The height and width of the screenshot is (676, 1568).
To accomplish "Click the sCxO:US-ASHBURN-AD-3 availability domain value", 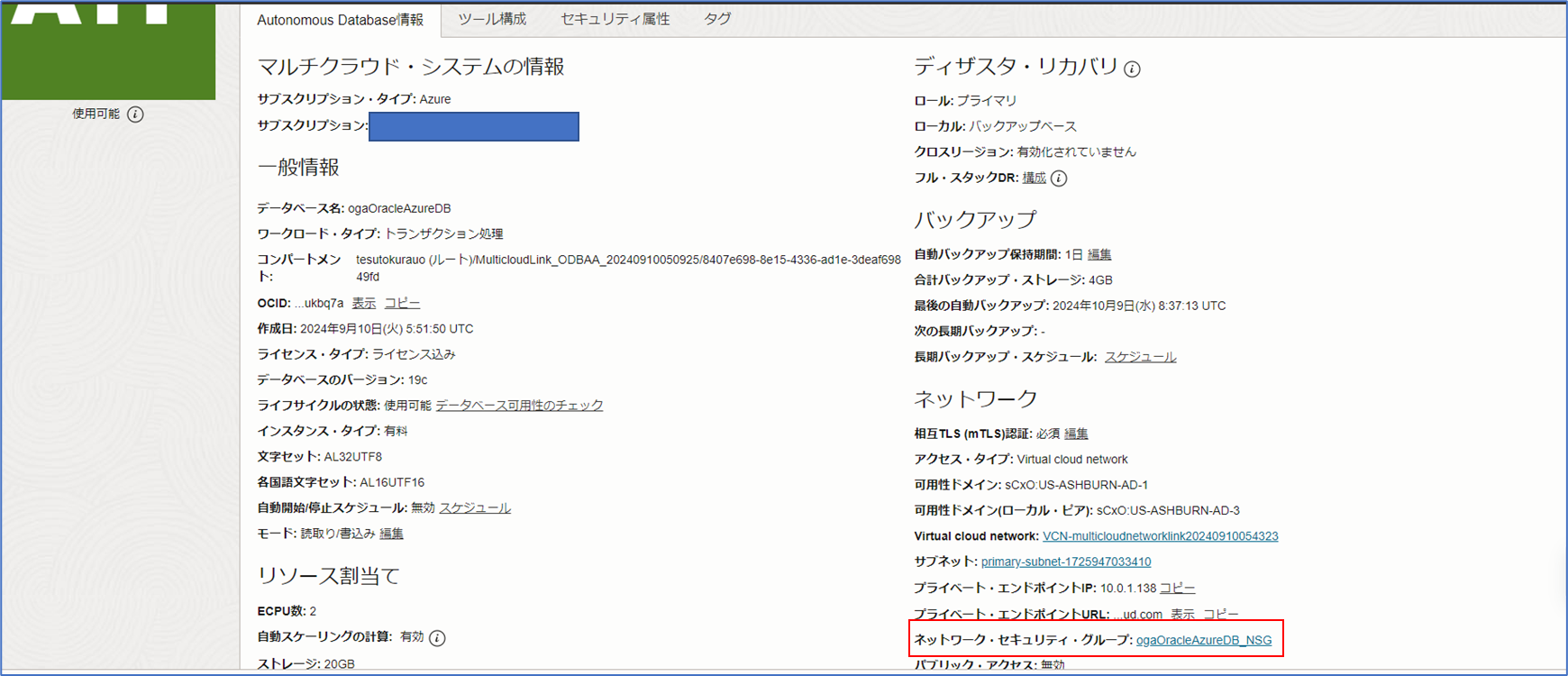I will coord(1168,510).
